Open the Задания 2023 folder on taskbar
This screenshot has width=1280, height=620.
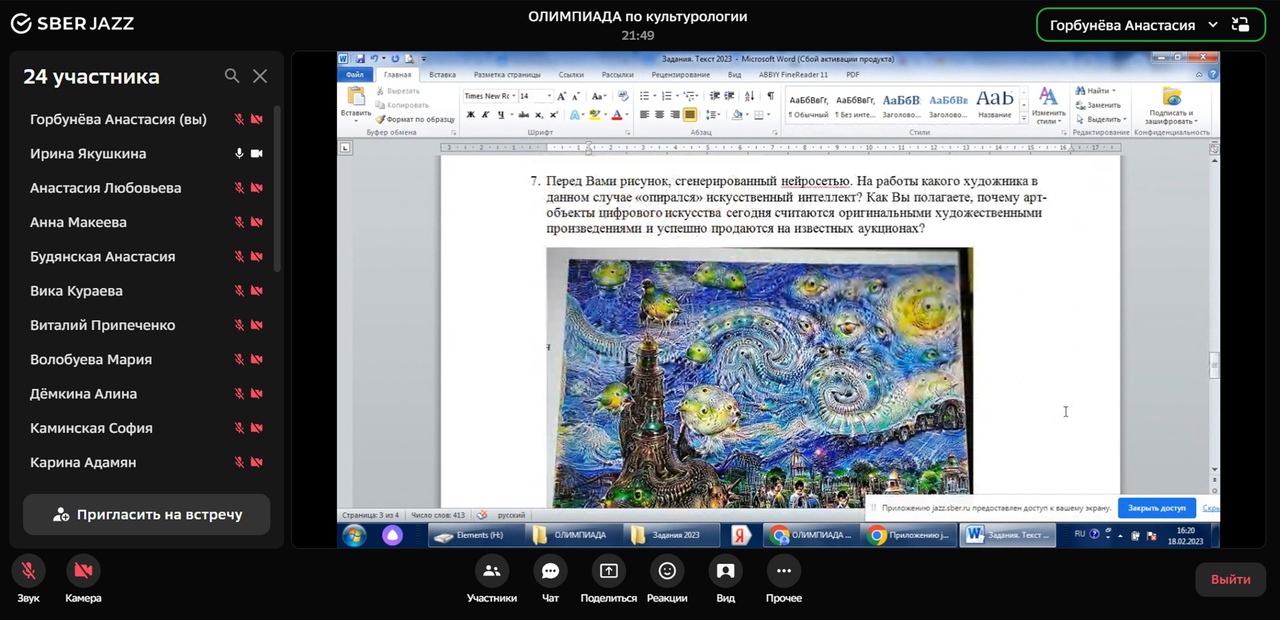point(670,535)
